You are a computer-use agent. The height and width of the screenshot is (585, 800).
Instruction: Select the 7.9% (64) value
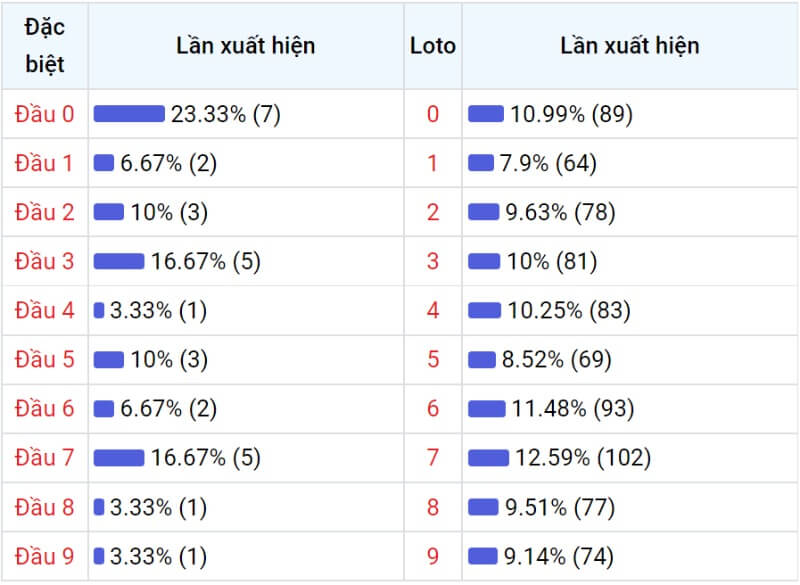point(548,163)
